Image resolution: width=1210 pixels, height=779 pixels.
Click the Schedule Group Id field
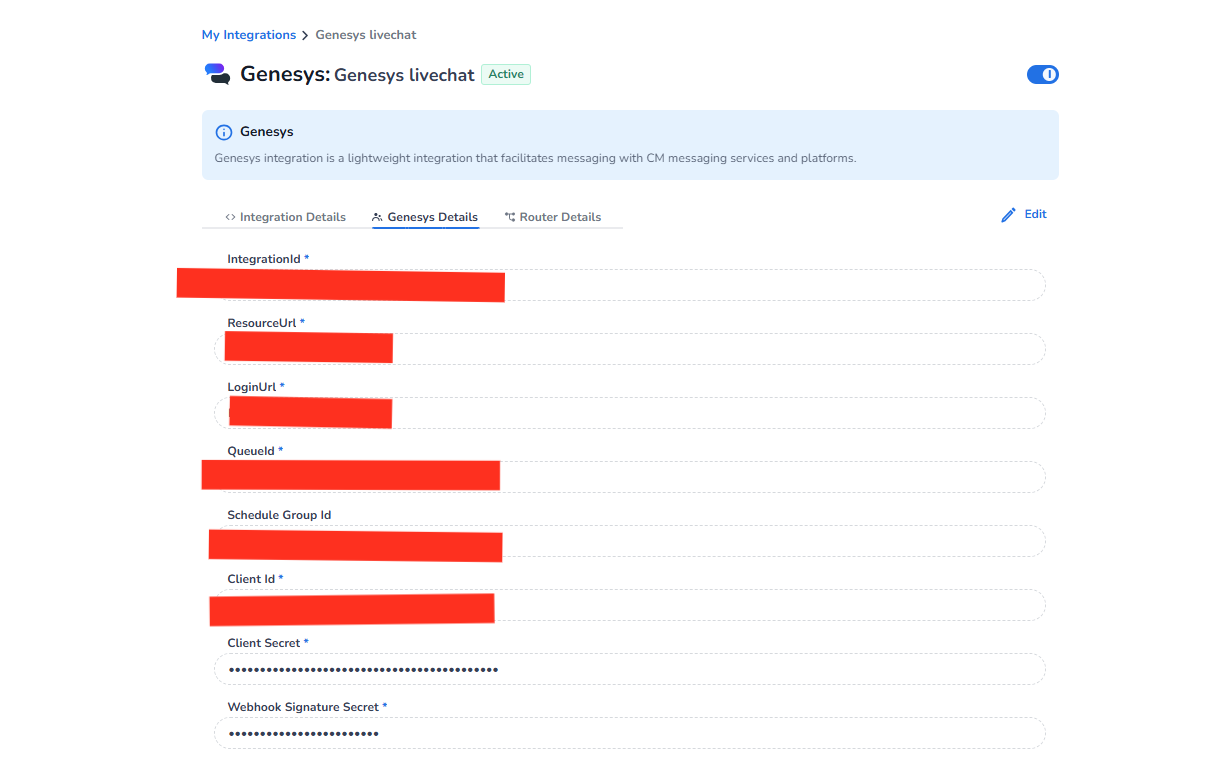[630, 541]
